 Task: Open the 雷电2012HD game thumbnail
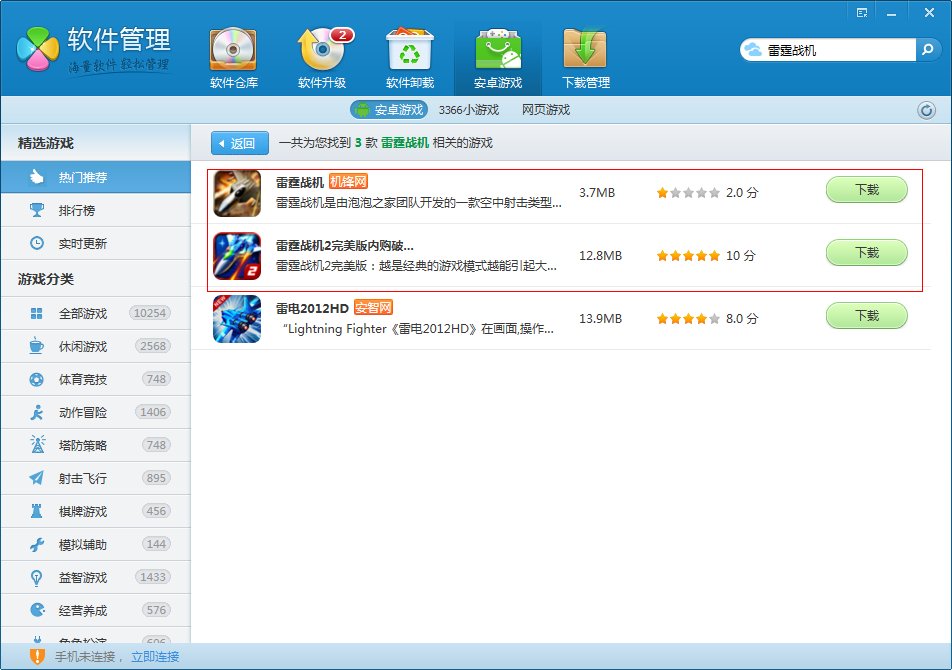[x=236, y=318]
